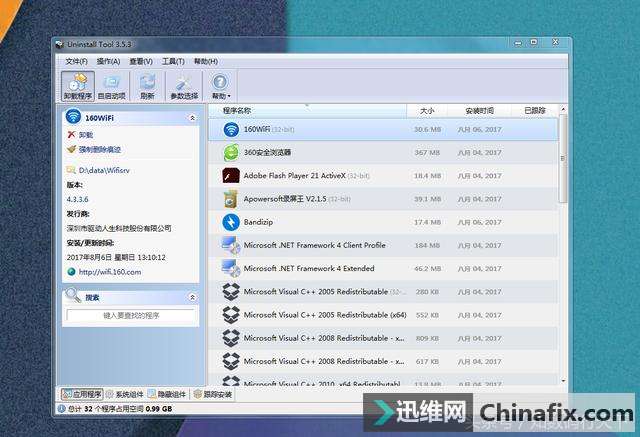Select Microsoft .NET Framework 4 Extended row
This screenshot has height=437, width=640.
tap(383, 268)
